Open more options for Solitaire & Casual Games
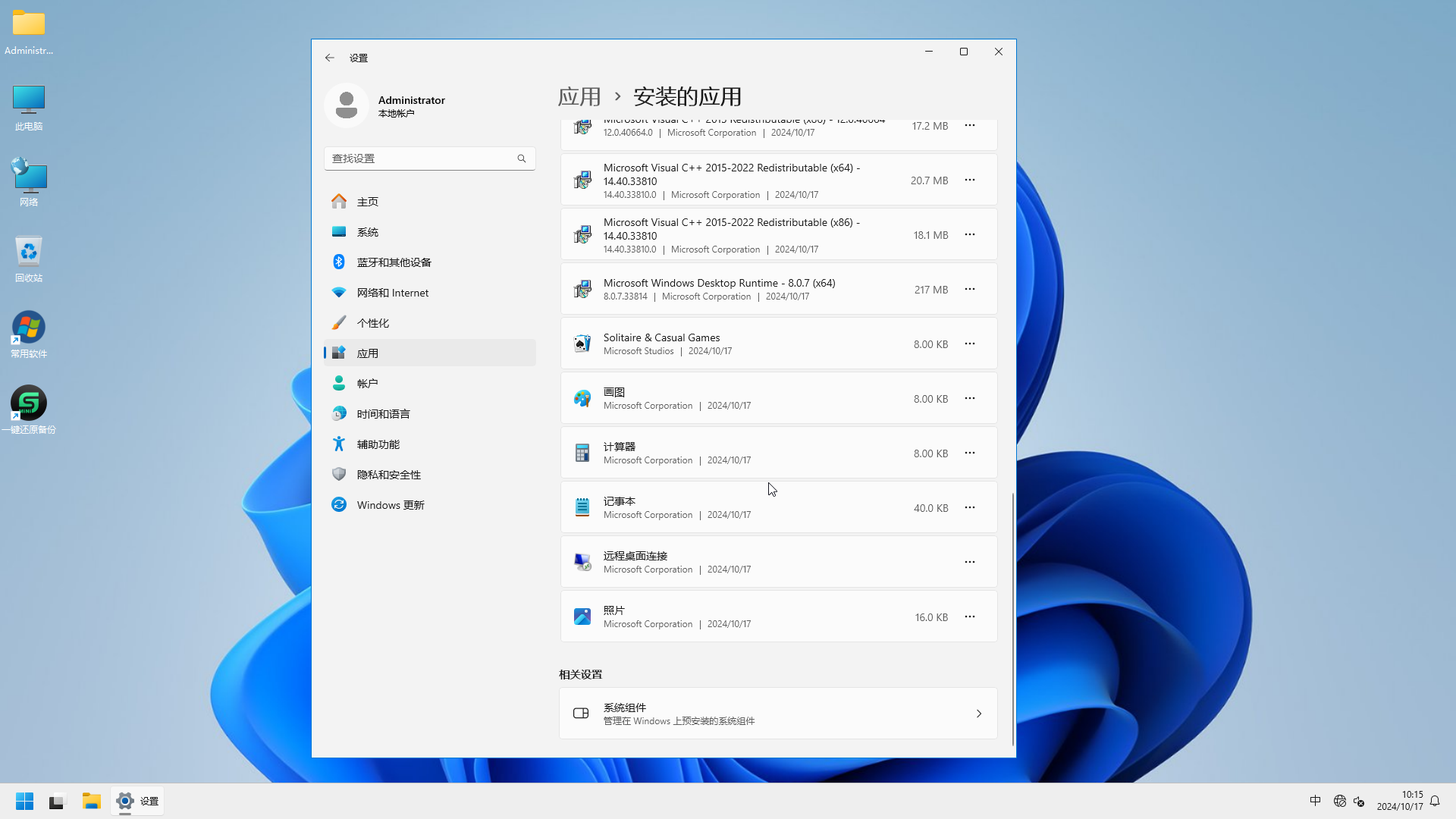Viewport: 1456px width, 819px height. coord(970,344)
